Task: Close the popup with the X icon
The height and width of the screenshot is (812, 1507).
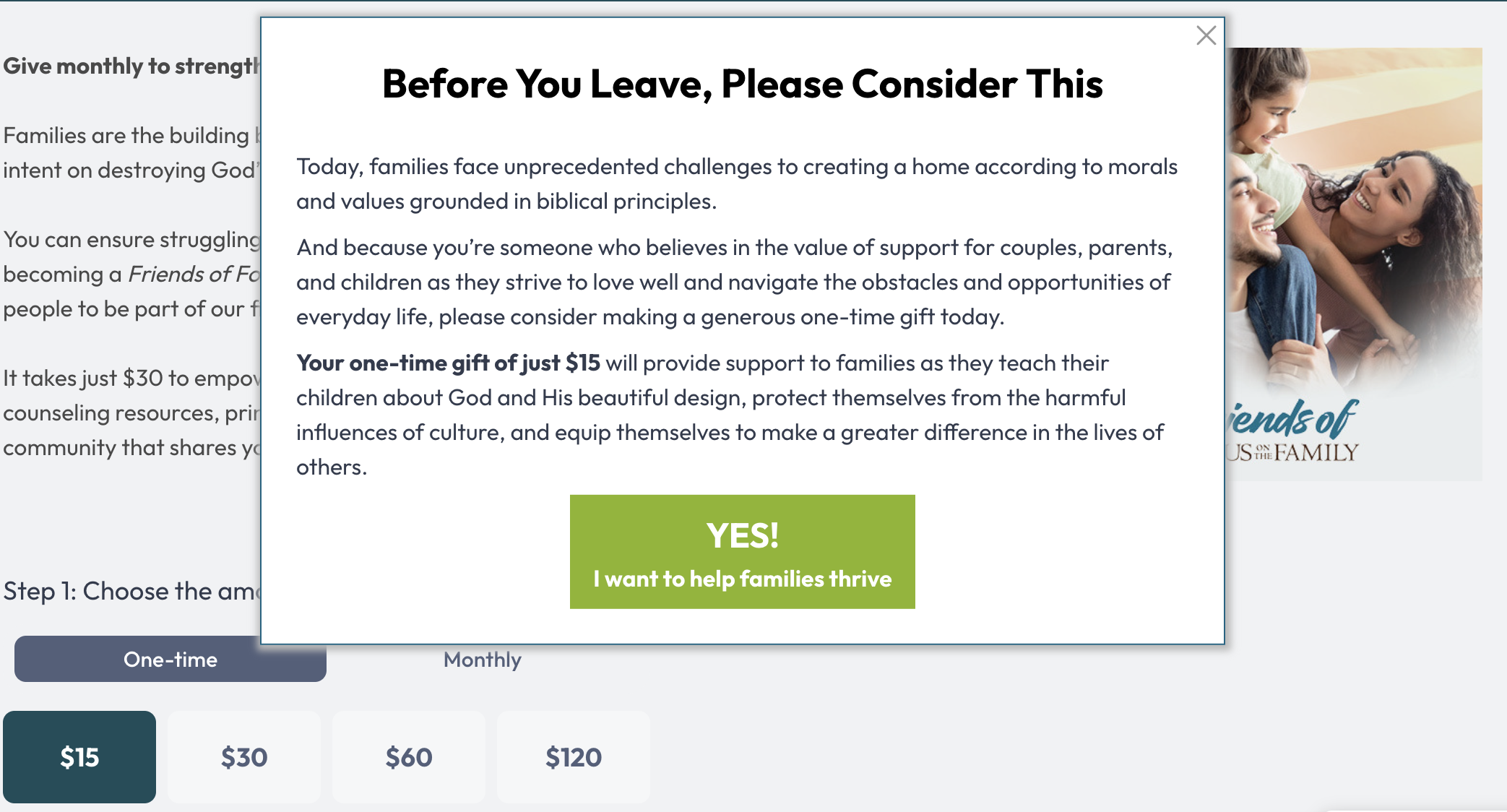Action: click(x=1206, y=35)
